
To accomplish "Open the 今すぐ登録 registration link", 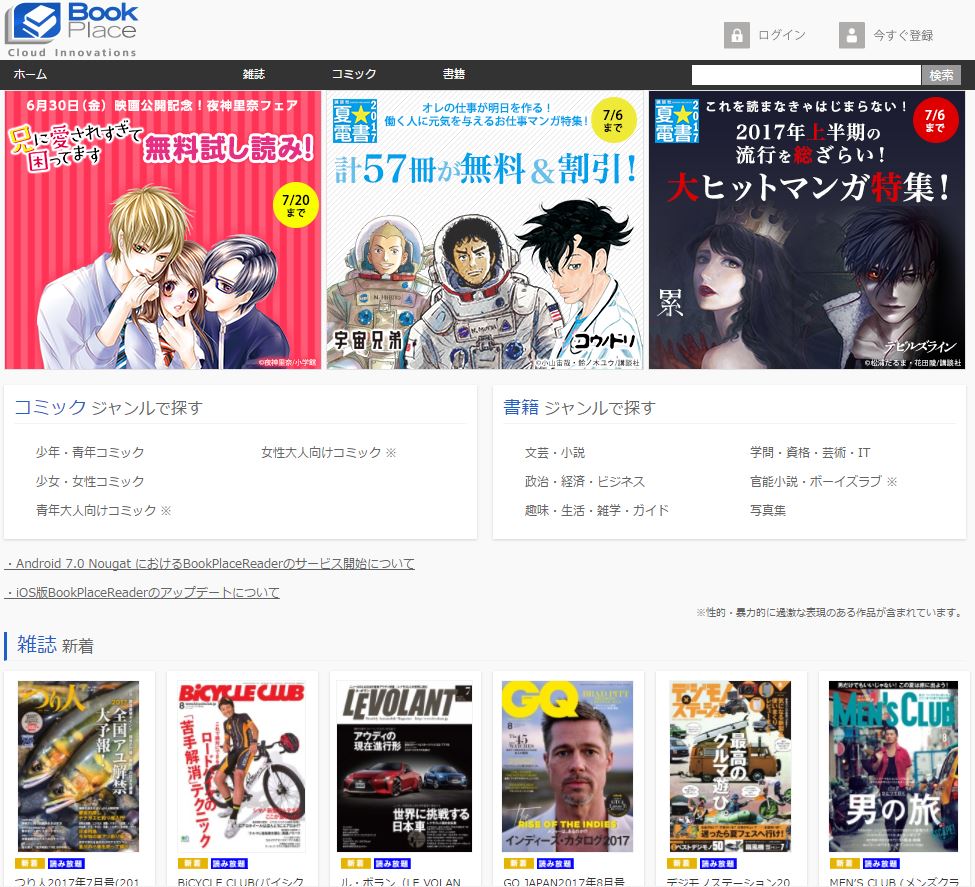I will coord(903,35).
